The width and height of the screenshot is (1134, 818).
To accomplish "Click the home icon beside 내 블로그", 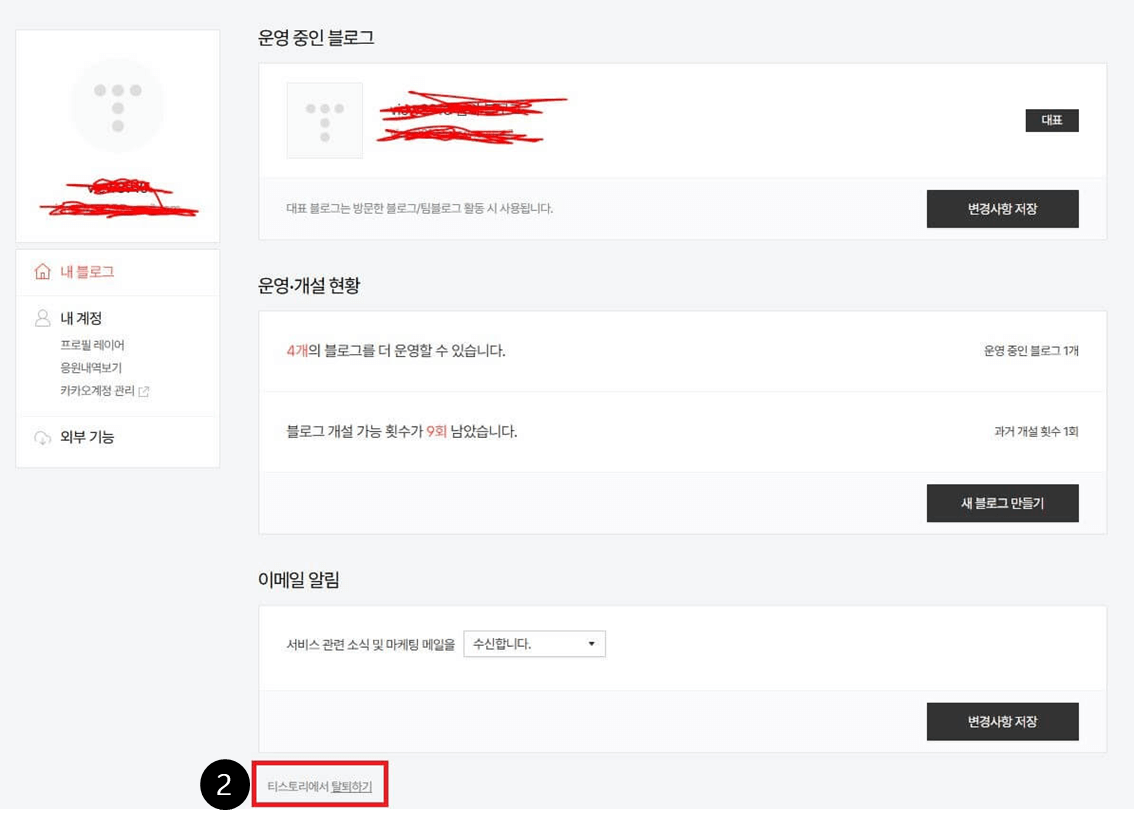I will (x=43, y=272).
